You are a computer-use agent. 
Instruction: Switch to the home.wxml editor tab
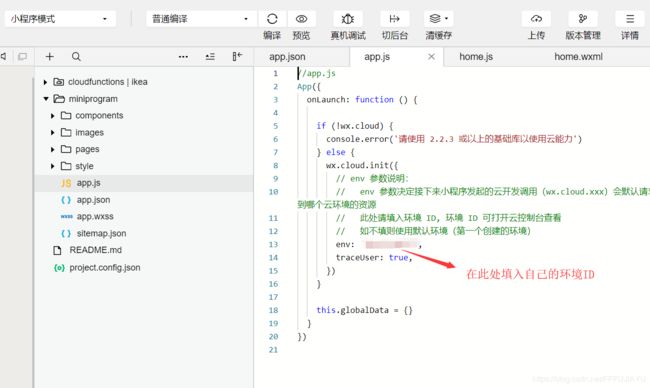click(x=578, y=57)
